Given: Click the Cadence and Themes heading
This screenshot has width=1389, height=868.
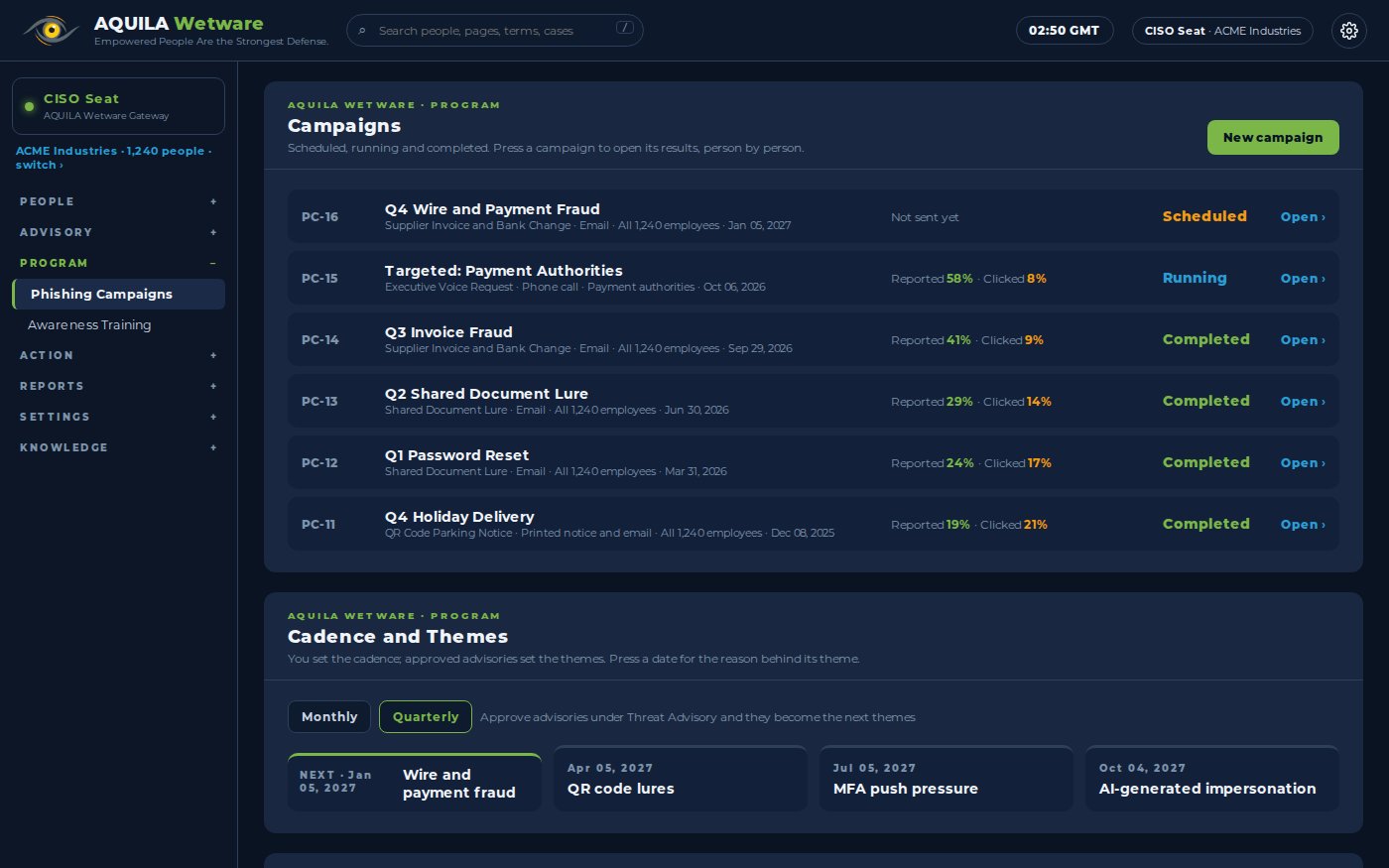Looking at the screenshot, I should [x=398, y=637].
